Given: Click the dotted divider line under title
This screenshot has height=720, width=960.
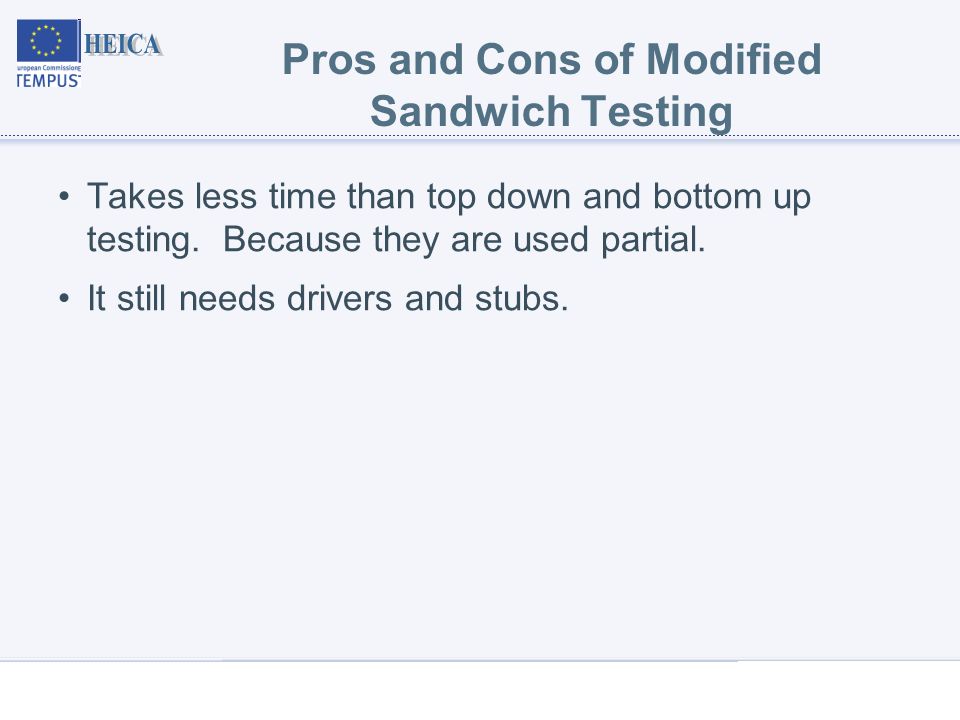Looking at the screenshot, I should coord(480,136).
